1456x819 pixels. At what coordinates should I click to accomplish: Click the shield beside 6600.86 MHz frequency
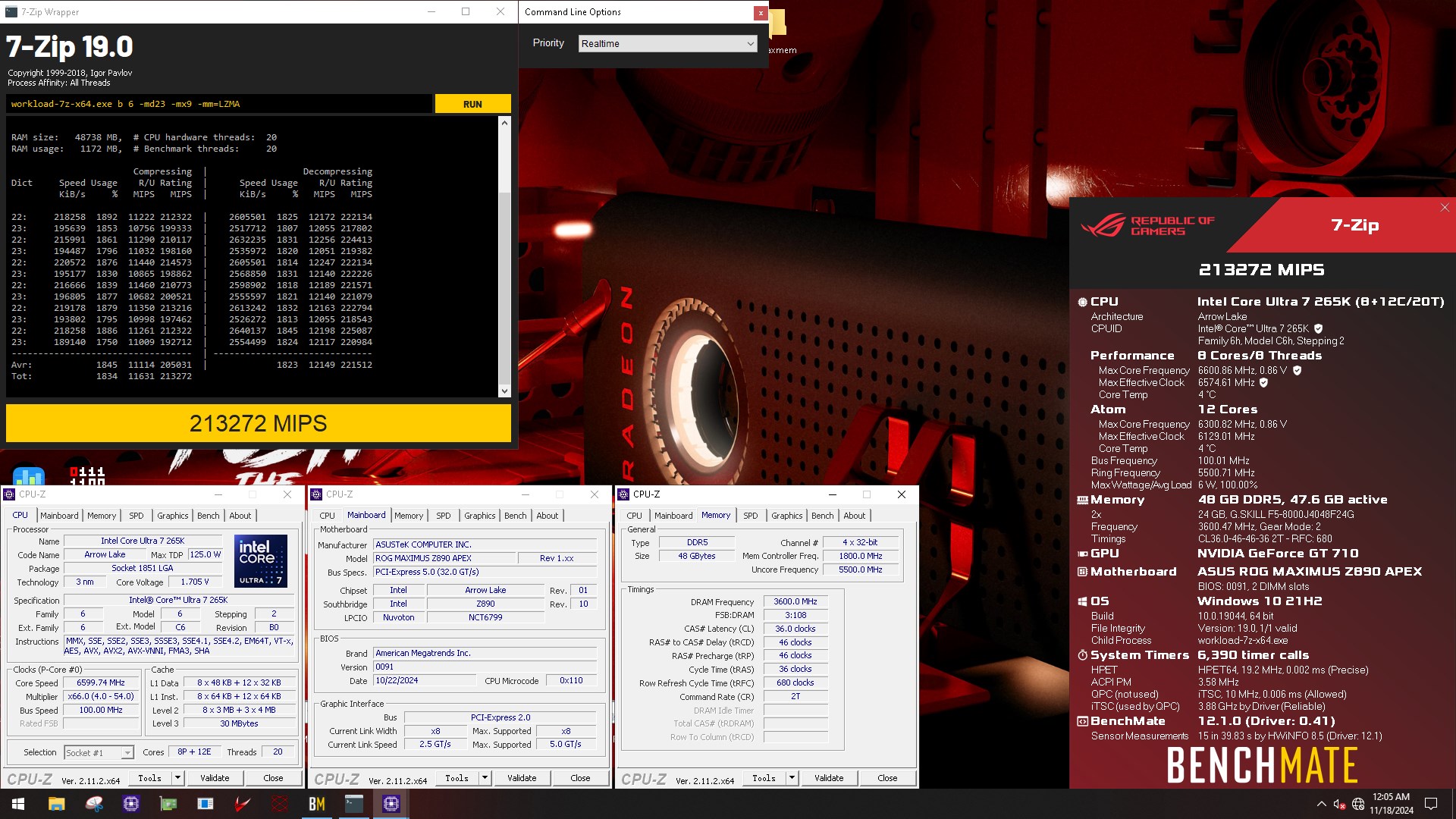pyautogui.click(x=1297, y=371)
